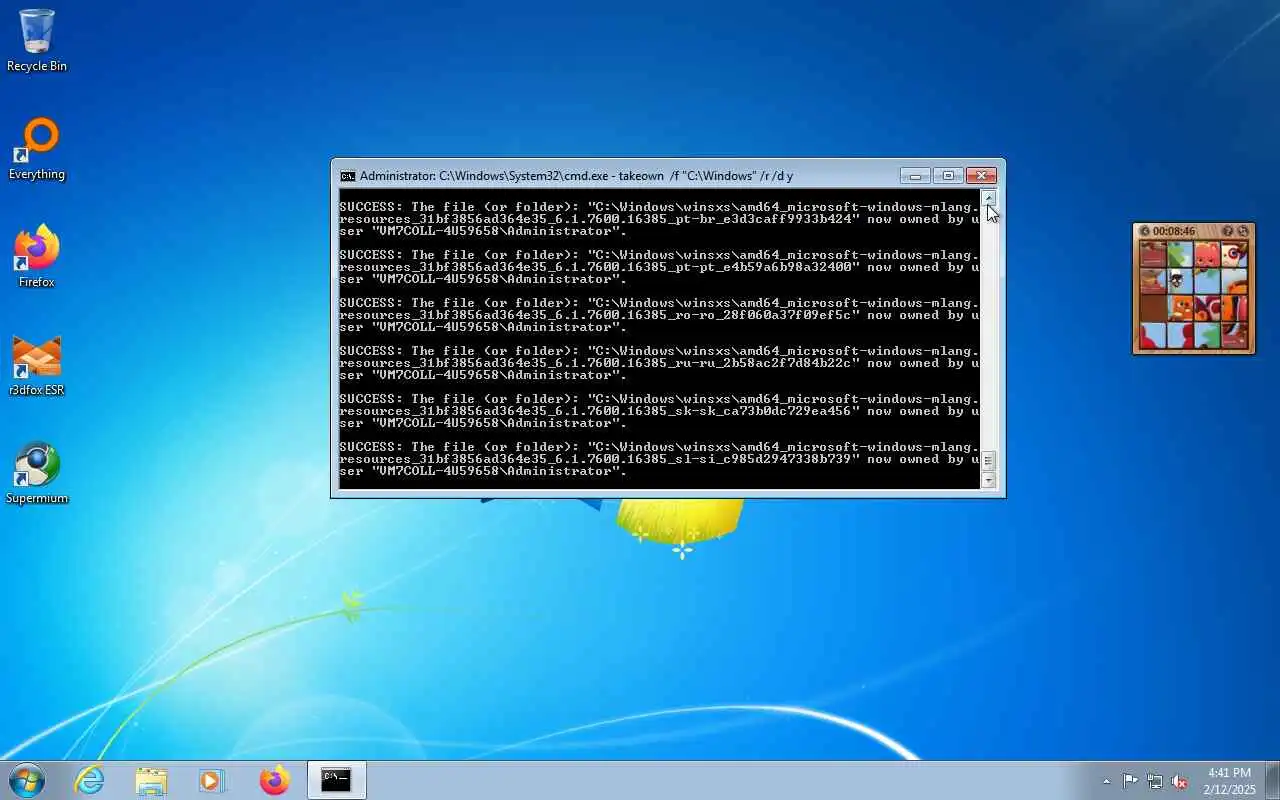Screen dimensions: 1280x800
Task: Open the Action Center flag tray icon
Action: pyautogui.click(x=1130, y=781)
